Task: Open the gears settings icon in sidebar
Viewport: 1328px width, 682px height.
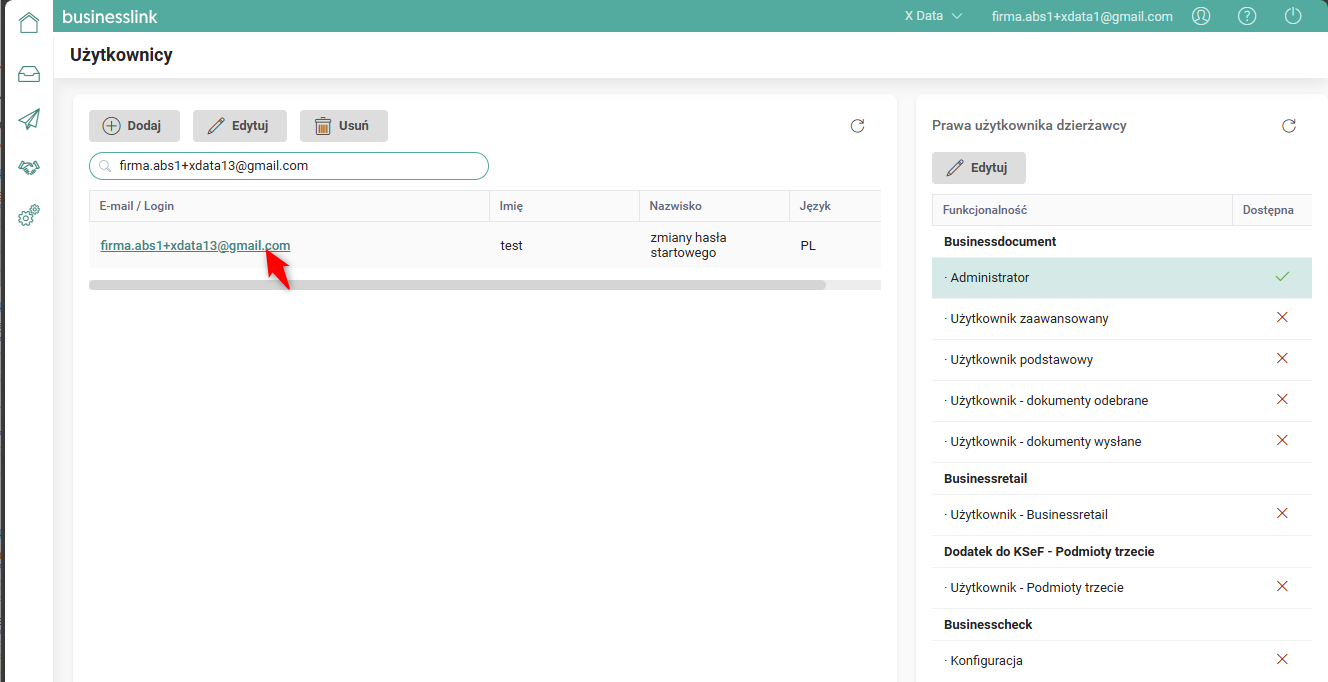Action: click(x=29, y=214)
